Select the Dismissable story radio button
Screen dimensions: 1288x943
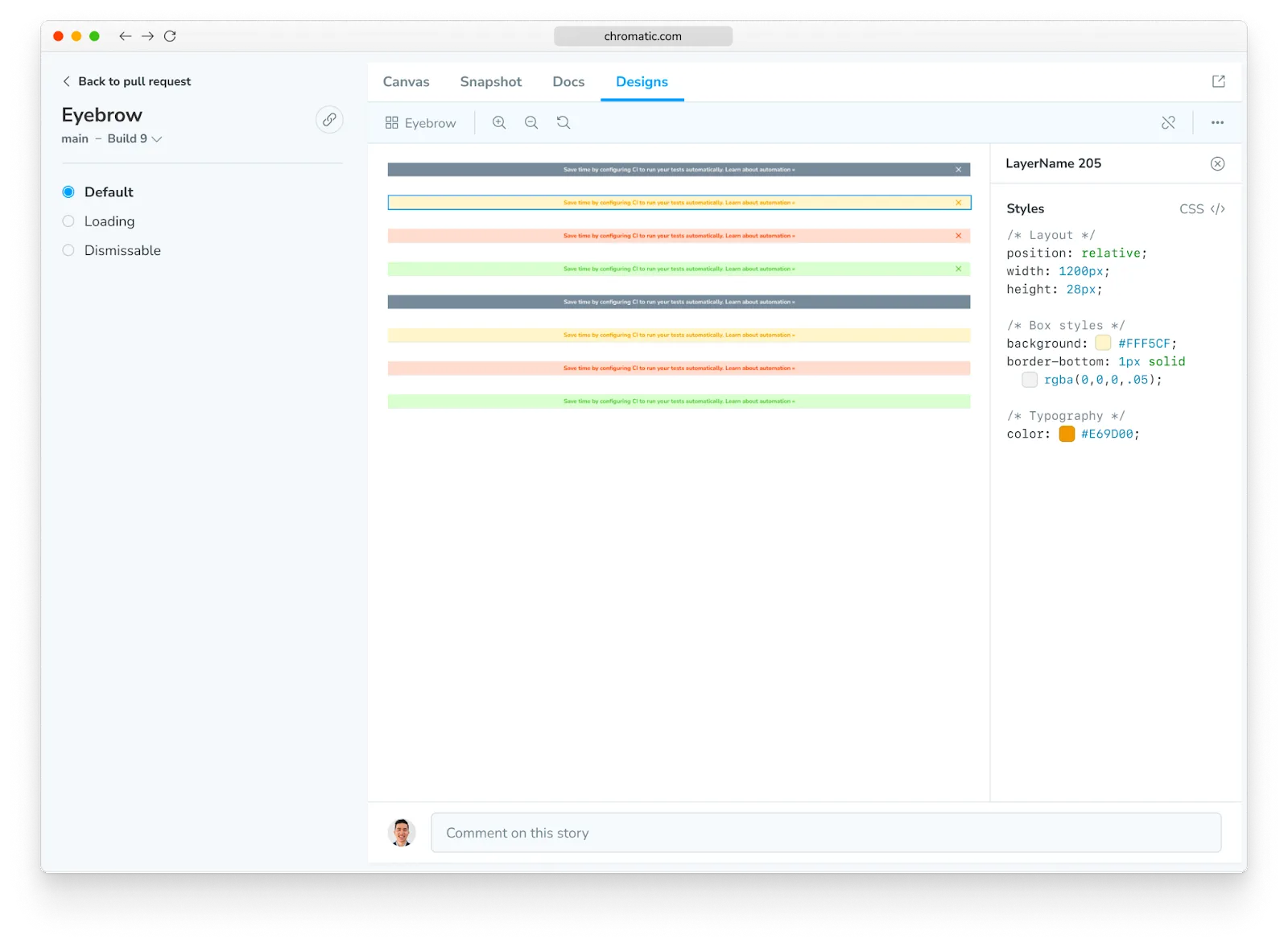[x=68, y=250]
